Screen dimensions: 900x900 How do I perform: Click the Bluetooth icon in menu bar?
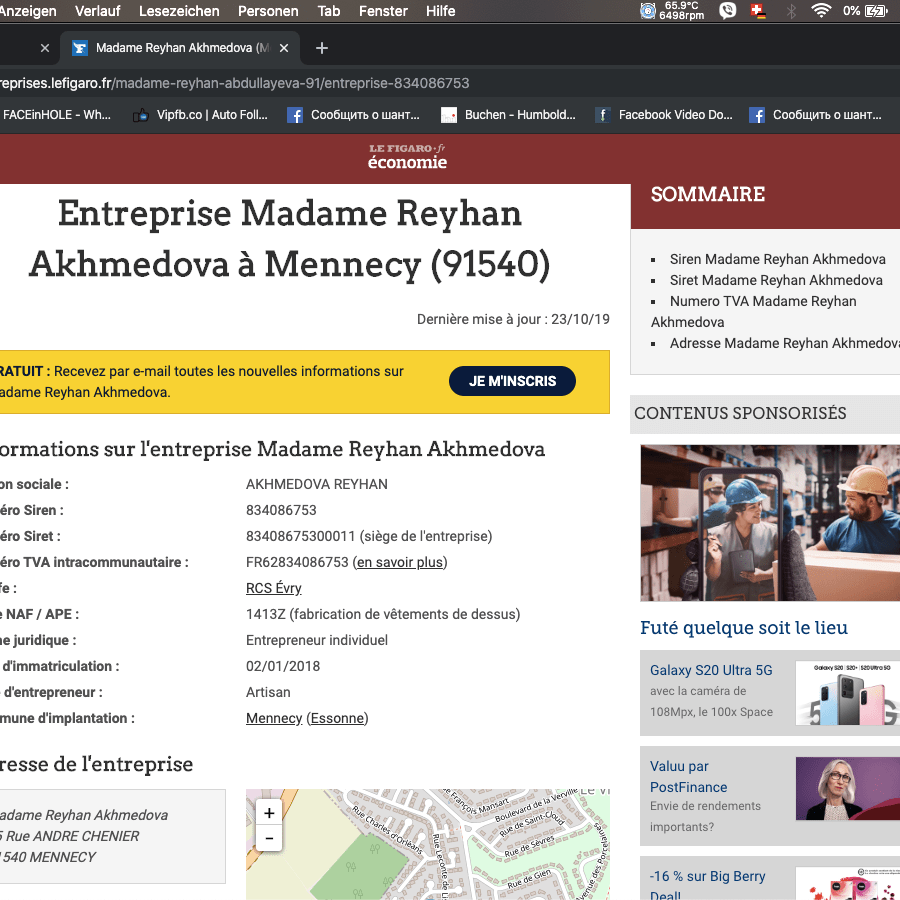(790, 11)
